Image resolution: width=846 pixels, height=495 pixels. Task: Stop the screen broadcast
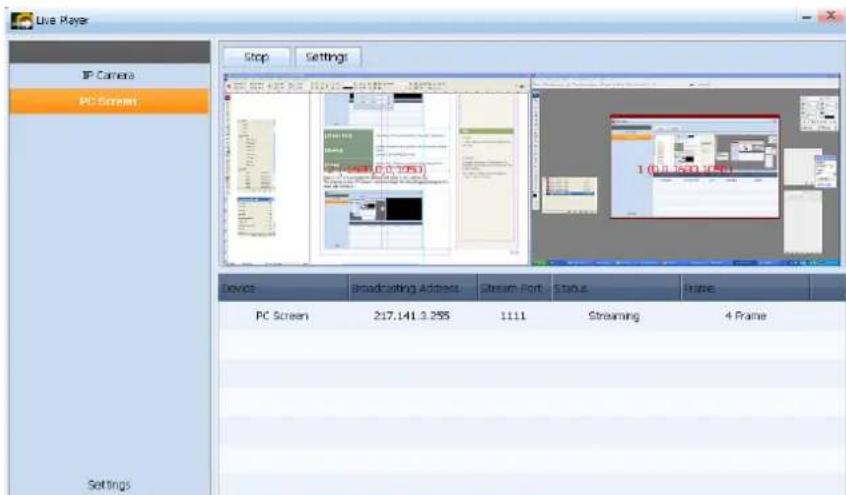[x=256, y=57]
